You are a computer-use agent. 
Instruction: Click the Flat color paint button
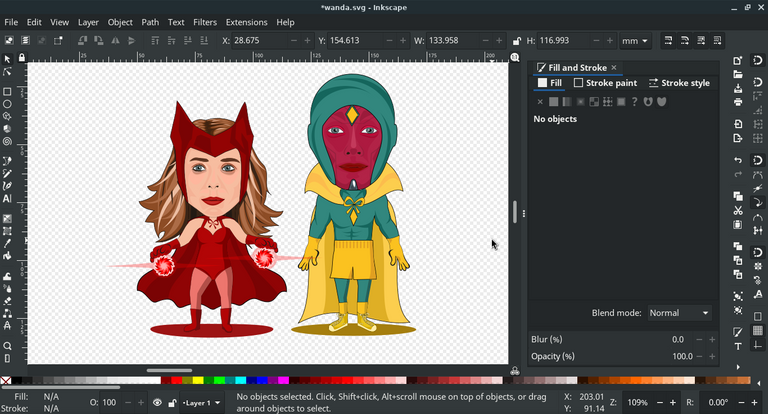point(553,102)
